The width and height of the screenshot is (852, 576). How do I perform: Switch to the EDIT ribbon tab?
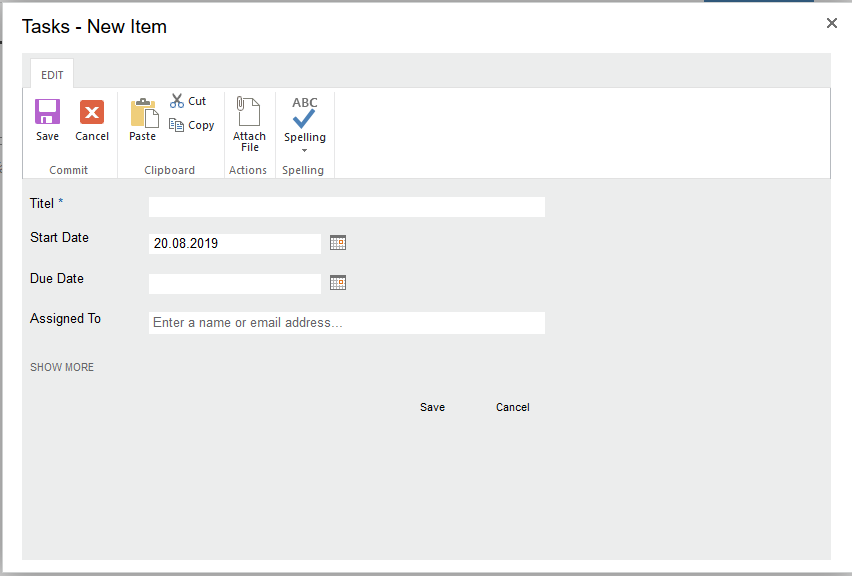coord(51,74)
